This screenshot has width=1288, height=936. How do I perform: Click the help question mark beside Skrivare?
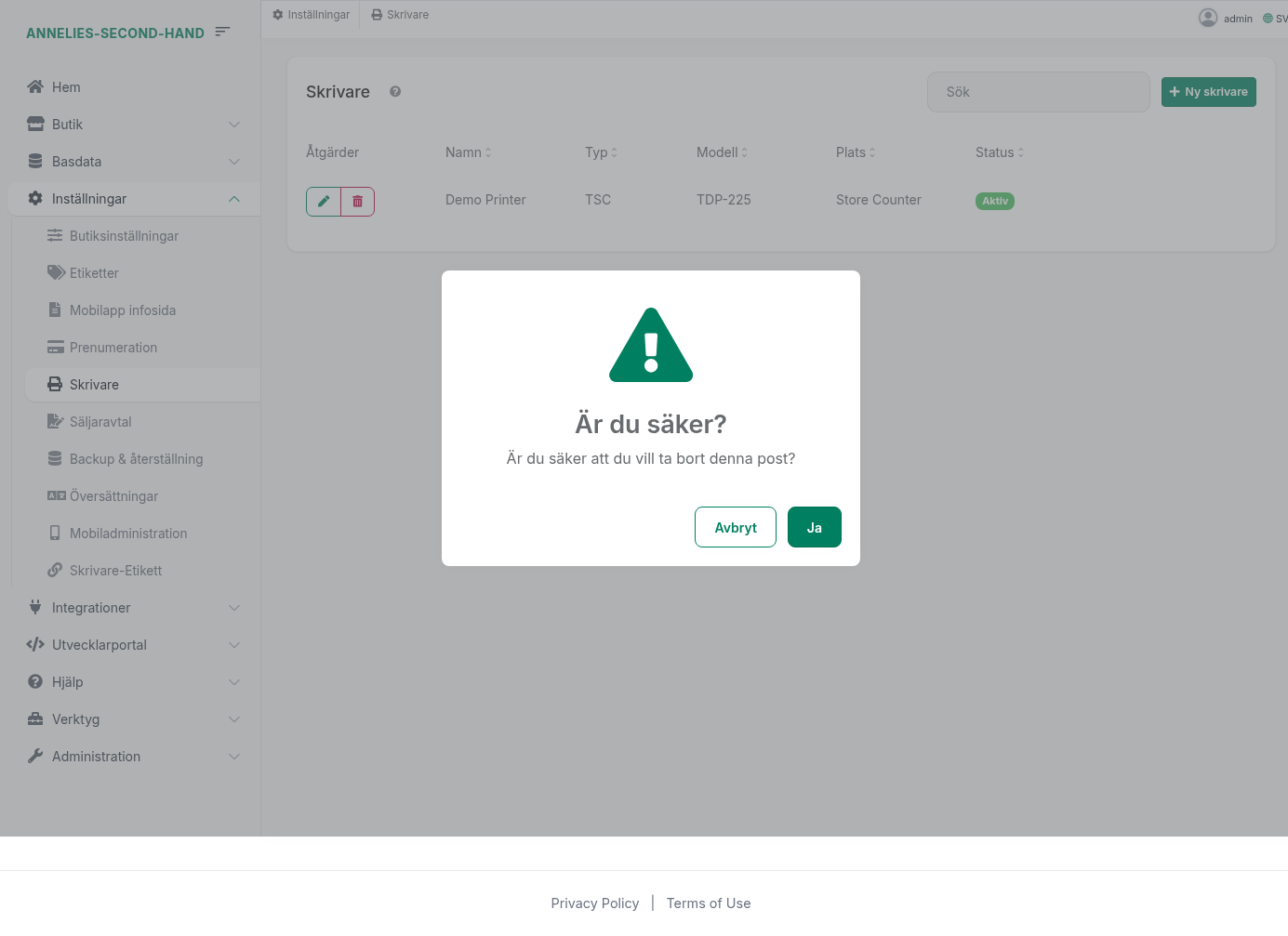395,92
